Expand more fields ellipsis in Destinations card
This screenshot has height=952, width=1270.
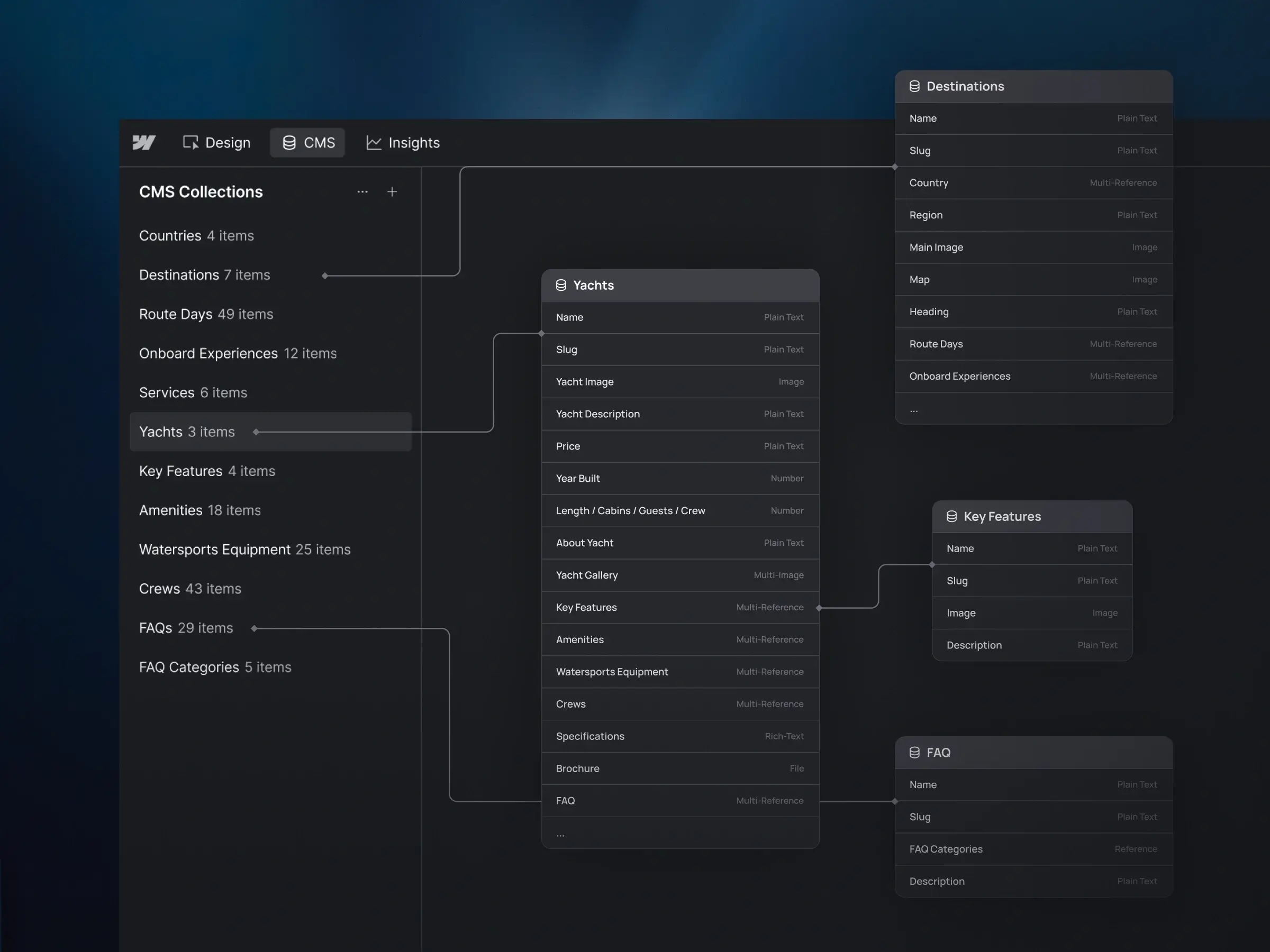click(914, 411)
